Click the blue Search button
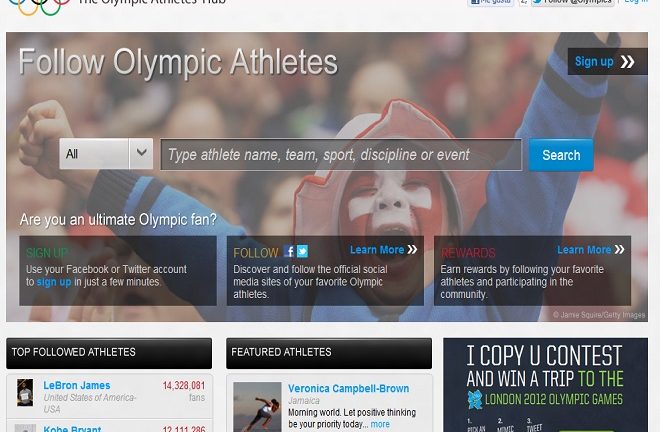660x432 pixels. coord(561,155)
